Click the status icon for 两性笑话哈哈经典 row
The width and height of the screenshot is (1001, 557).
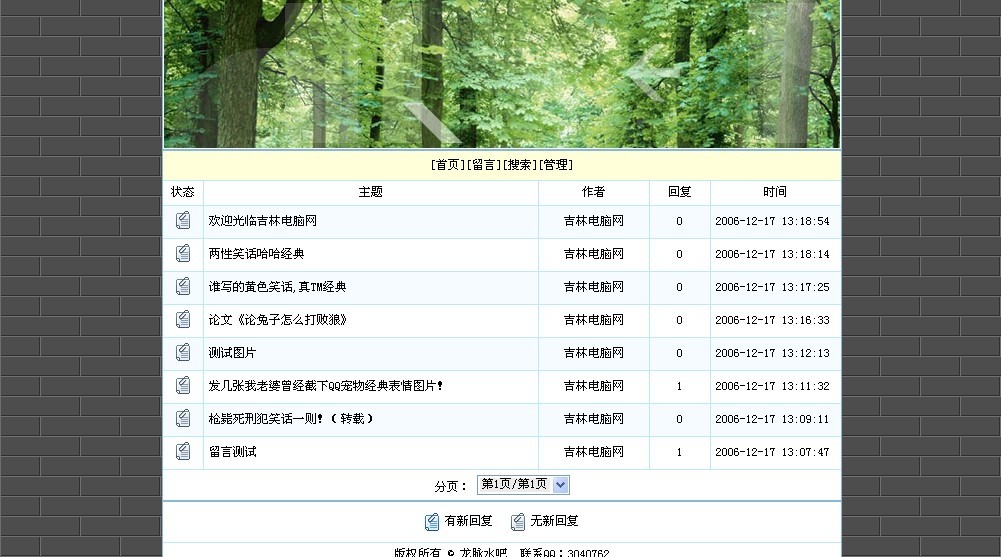coord(183,253)
